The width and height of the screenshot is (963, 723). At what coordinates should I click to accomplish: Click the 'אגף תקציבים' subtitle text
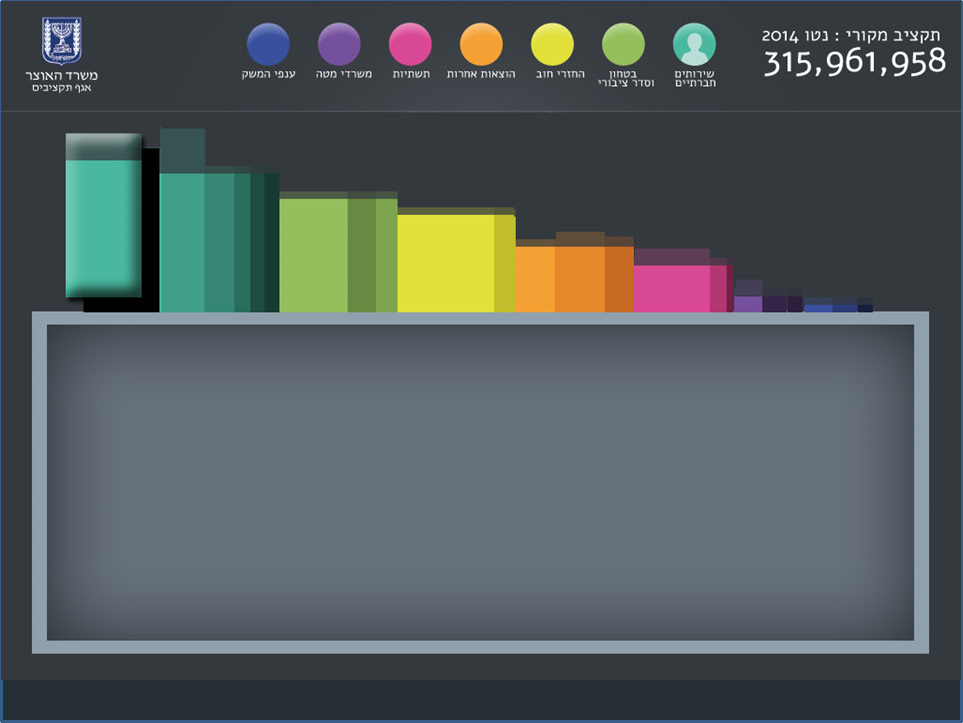[61, 88]
